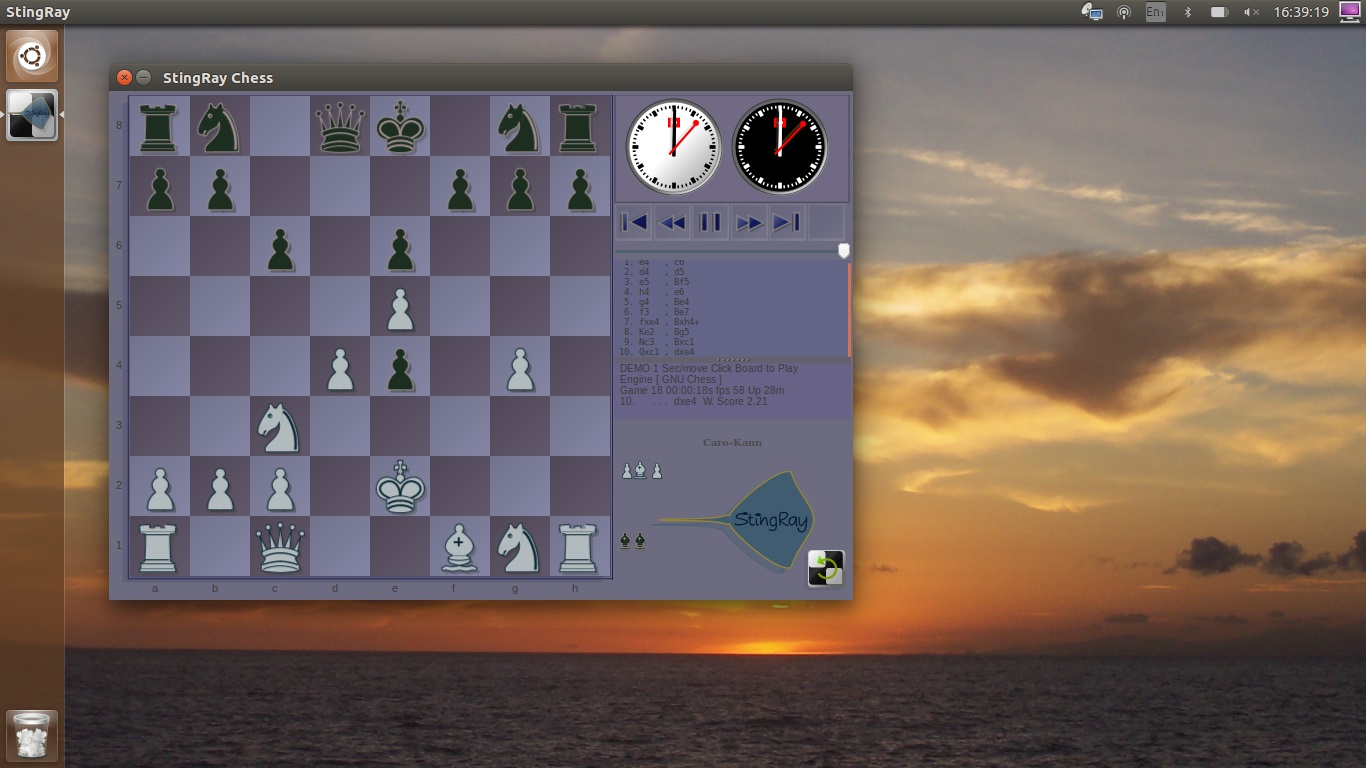Image resolution: width=1366 pixels, height=768 pixels.
Task: Pause the demo game playback
Action: click(711, 222)
